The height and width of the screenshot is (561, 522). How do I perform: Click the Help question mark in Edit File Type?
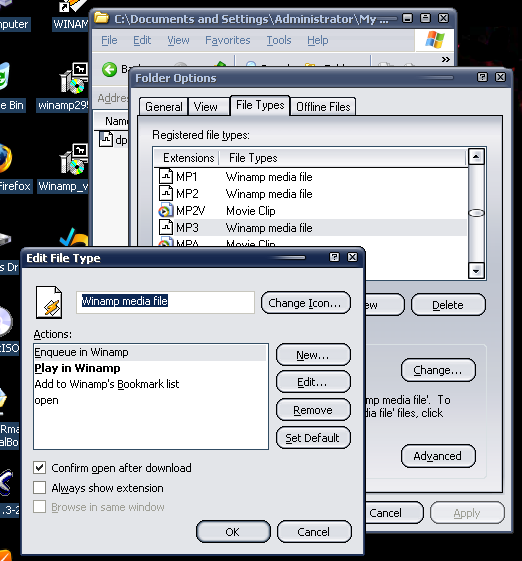coord(334,257)
